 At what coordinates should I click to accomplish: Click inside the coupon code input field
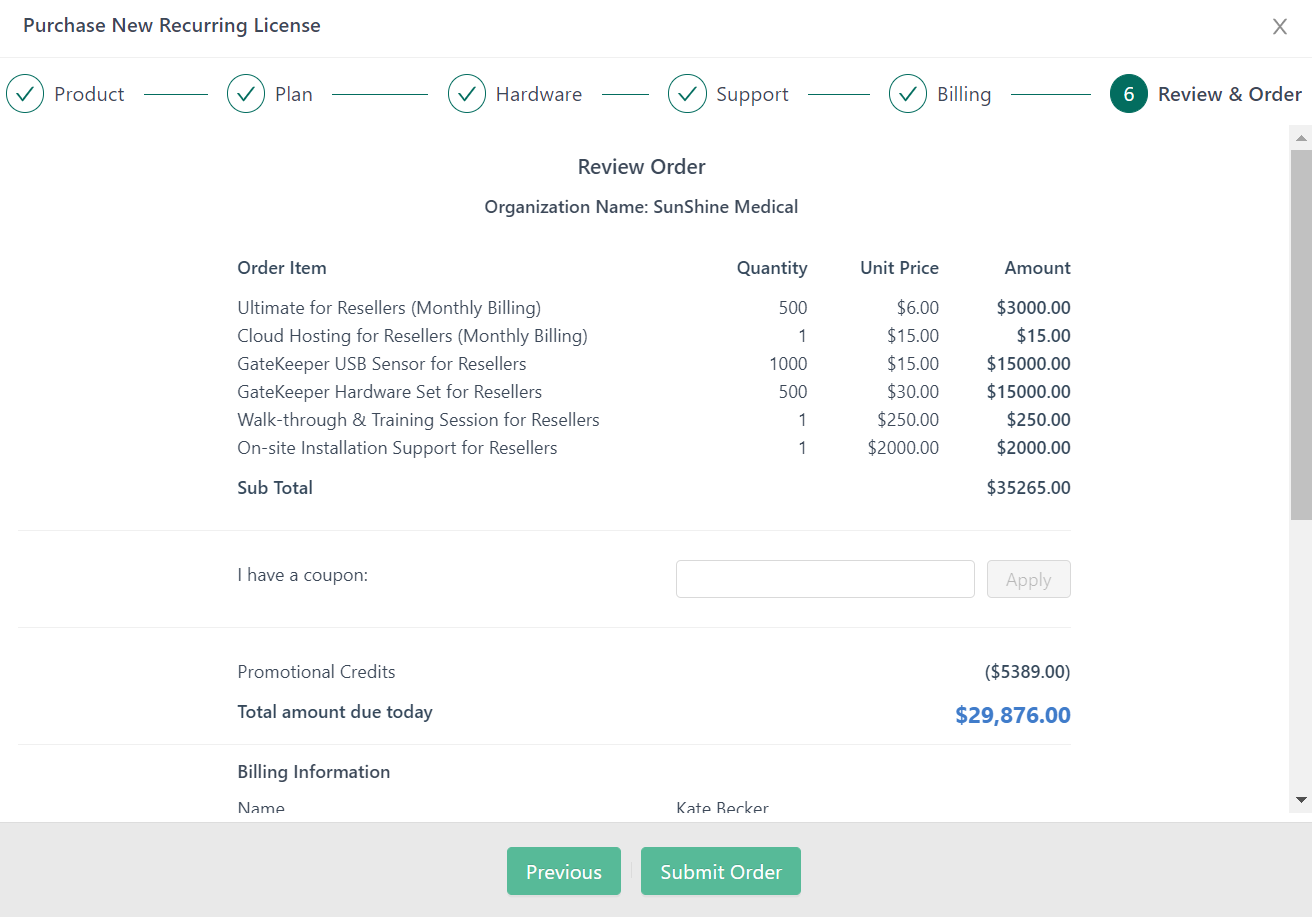point(825,578)
